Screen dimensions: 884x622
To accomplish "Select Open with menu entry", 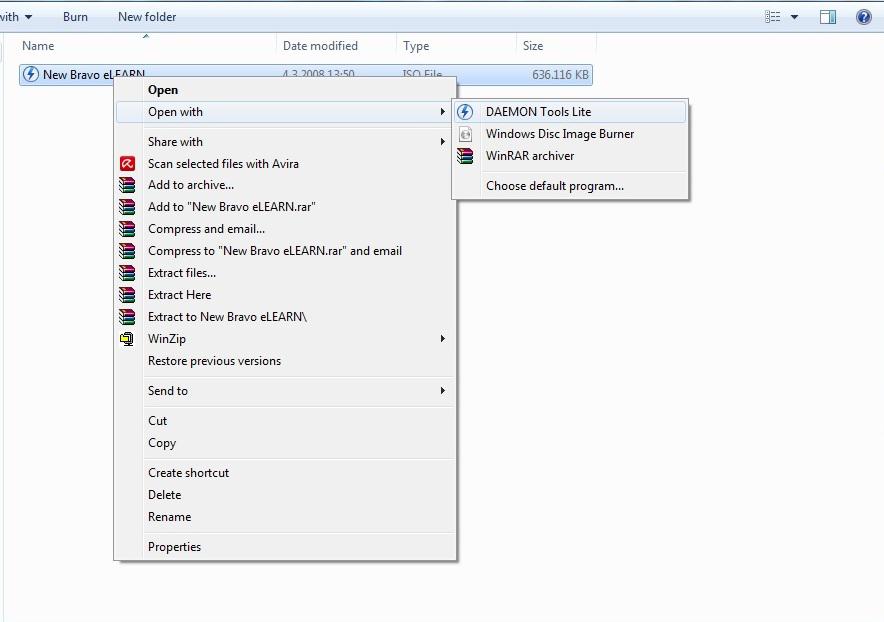I will click(285, 112).
